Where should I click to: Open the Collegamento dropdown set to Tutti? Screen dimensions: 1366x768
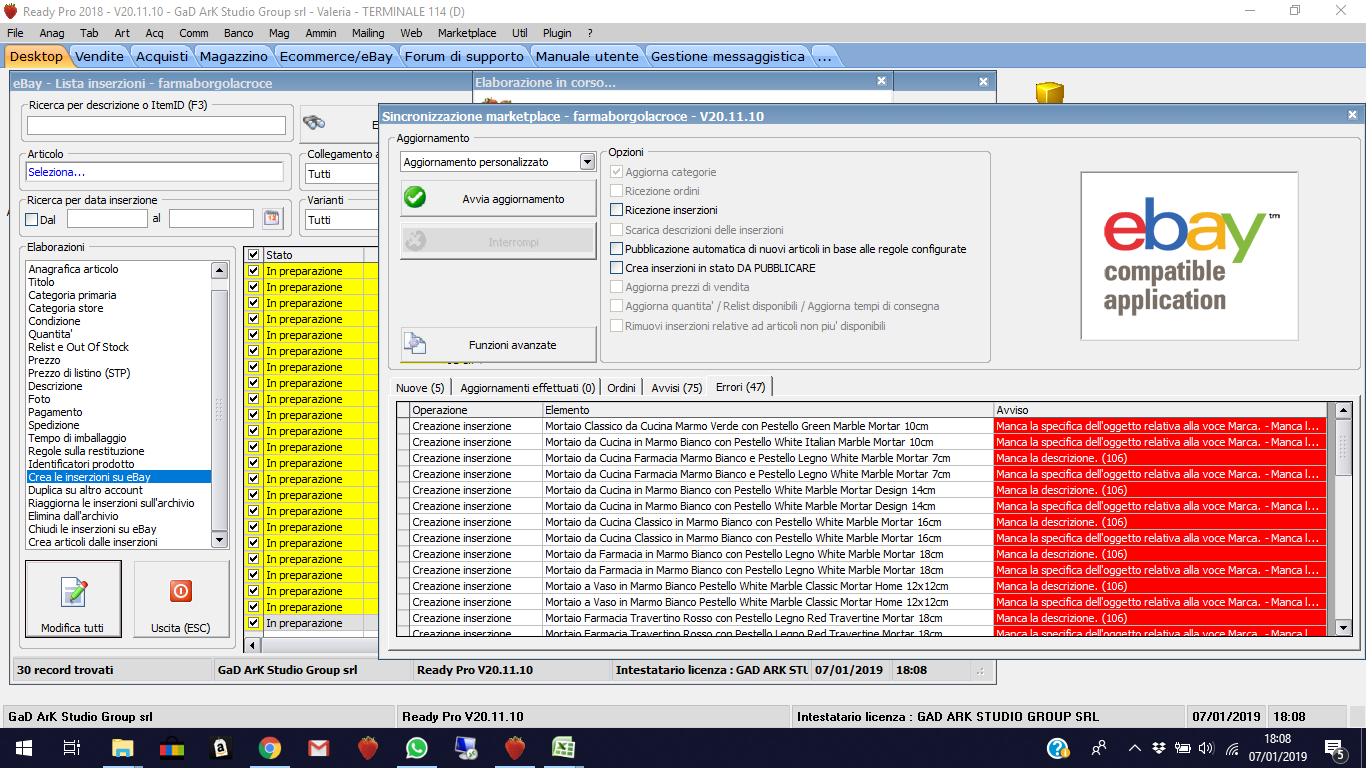tap(340, 174)
